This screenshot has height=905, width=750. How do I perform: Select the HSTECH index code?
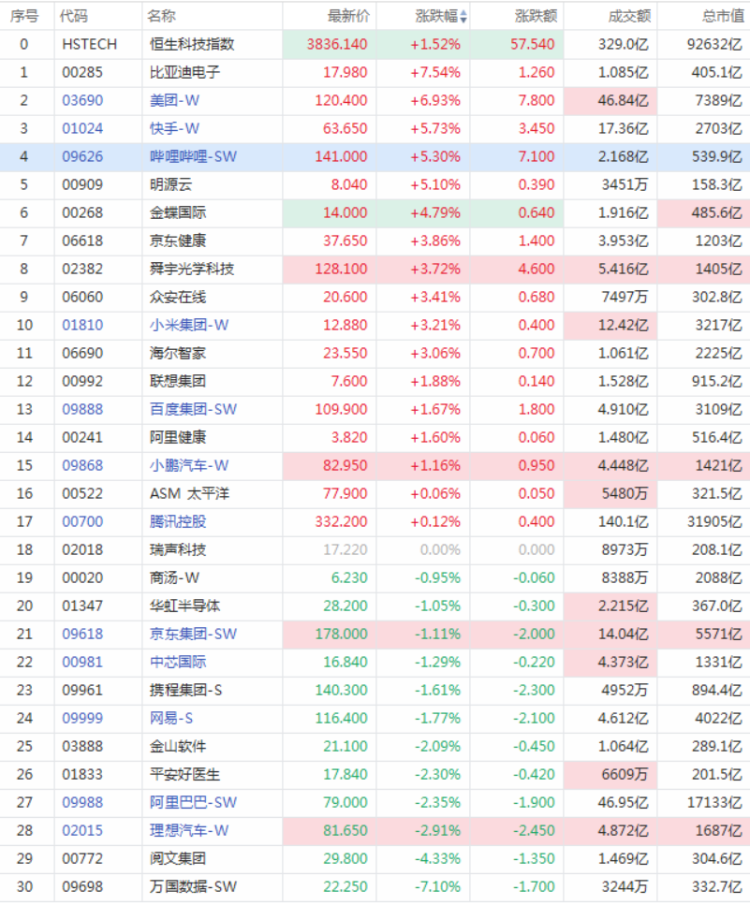tap(89, 44)
